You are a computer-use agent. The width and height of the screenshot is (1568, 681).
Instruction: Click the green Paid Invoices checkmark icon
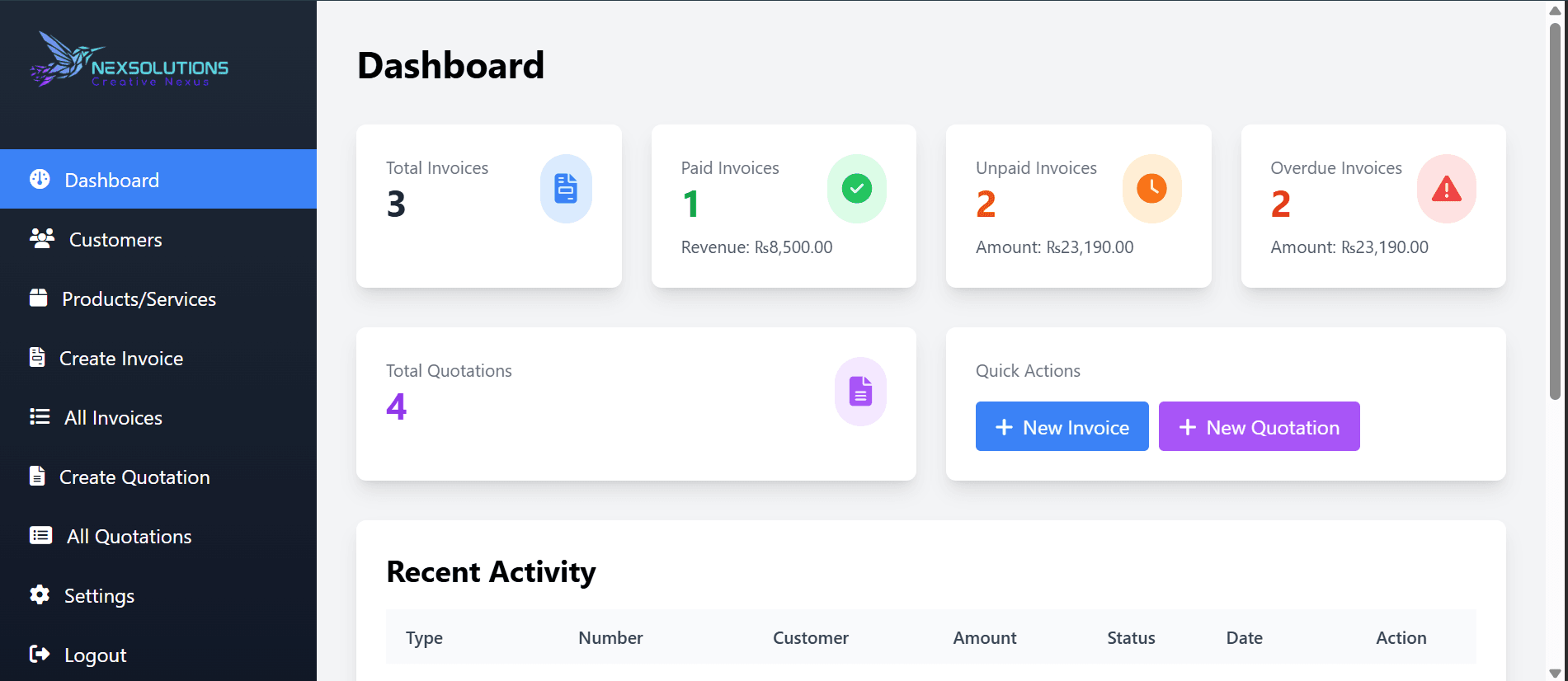(857, 189)
